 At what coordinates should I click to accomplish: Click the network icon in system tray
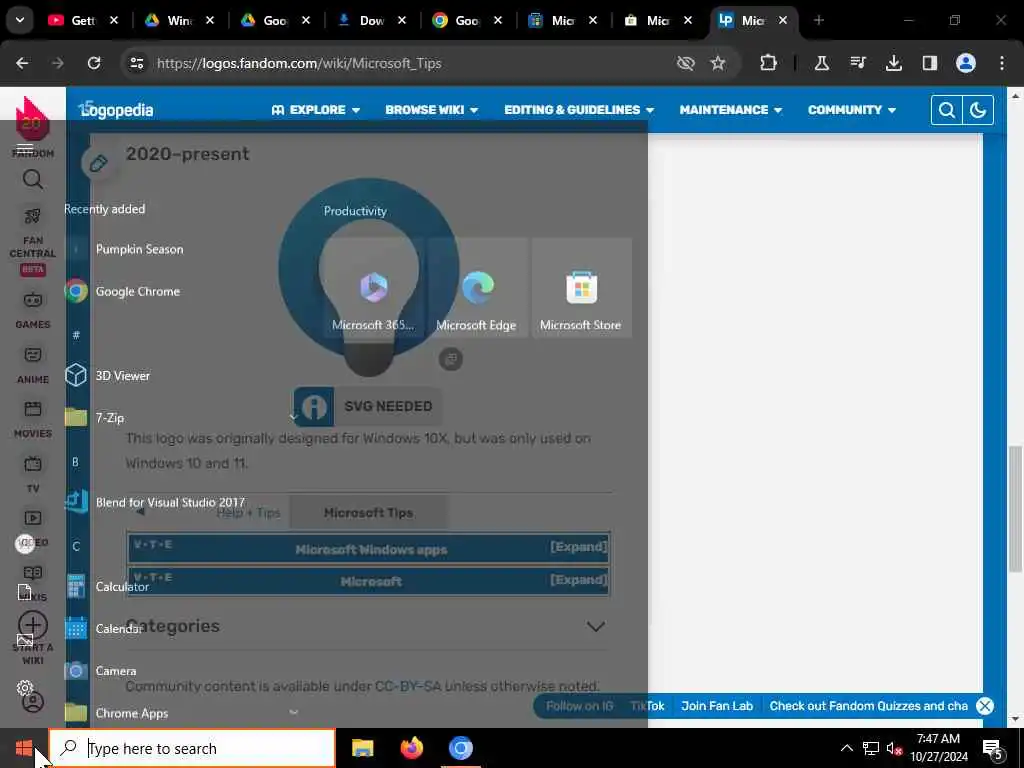coord(871,748)
